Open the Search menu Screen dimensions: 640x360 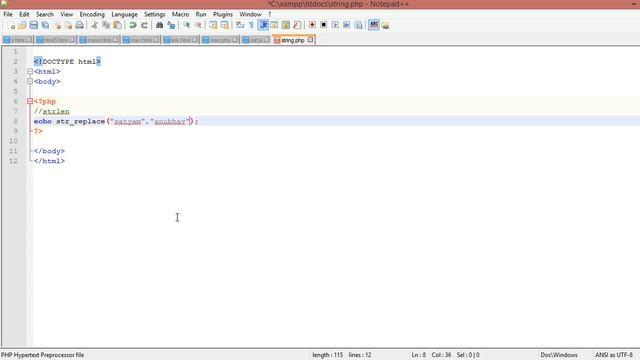(44, 14)
